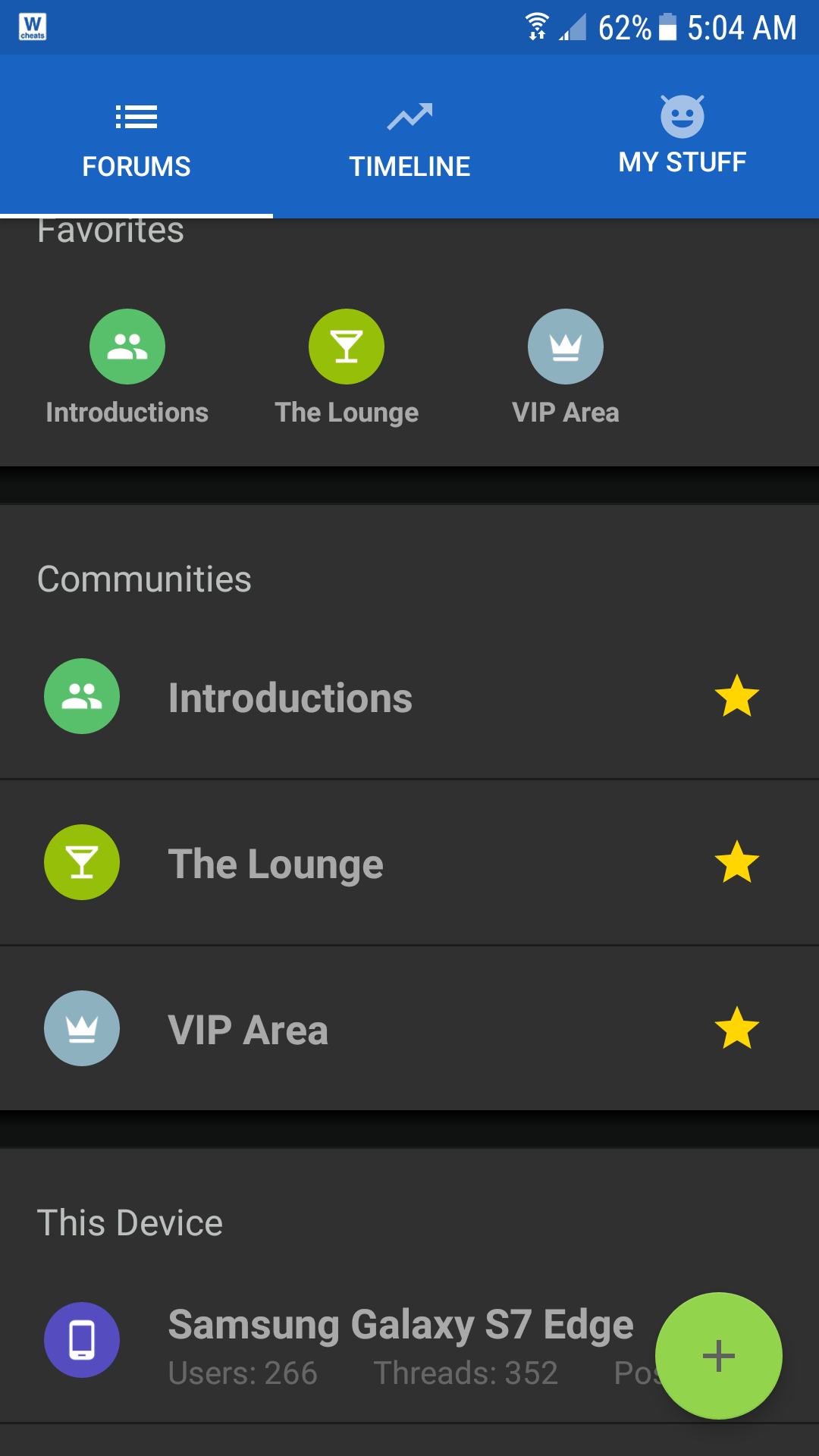The image size is (819, 1456).
Task: Open the Samsung Galaxy S7 Edge forum
Action: 400,1326
